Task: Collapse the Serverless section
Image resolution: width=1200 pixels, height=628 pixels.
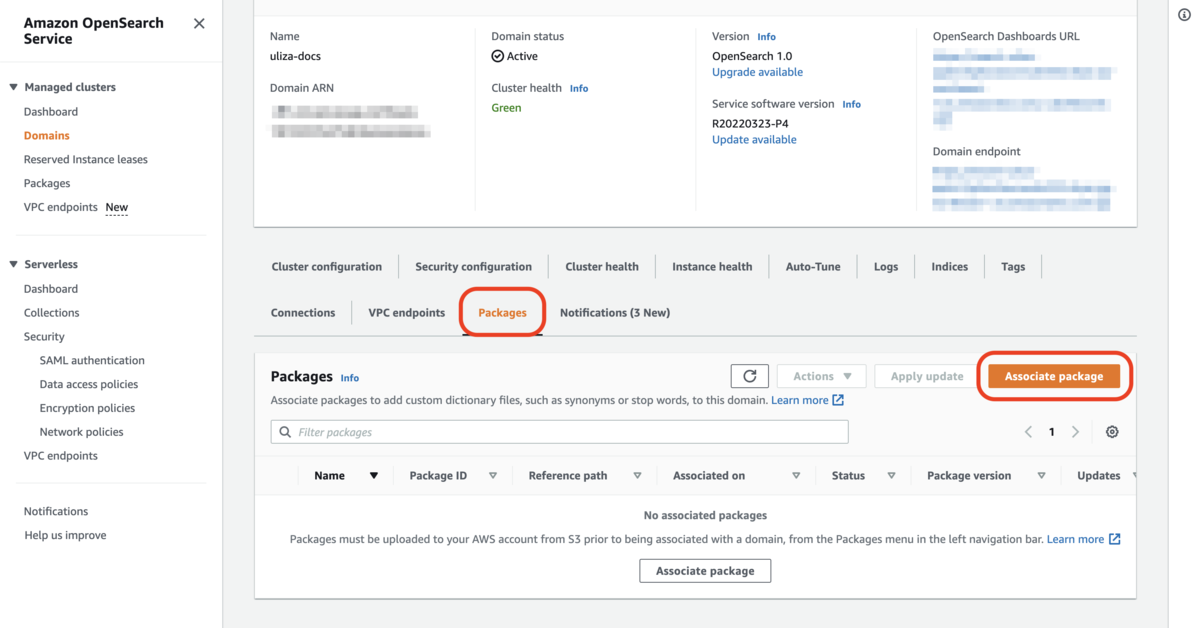Action: [x=14, y=264]
